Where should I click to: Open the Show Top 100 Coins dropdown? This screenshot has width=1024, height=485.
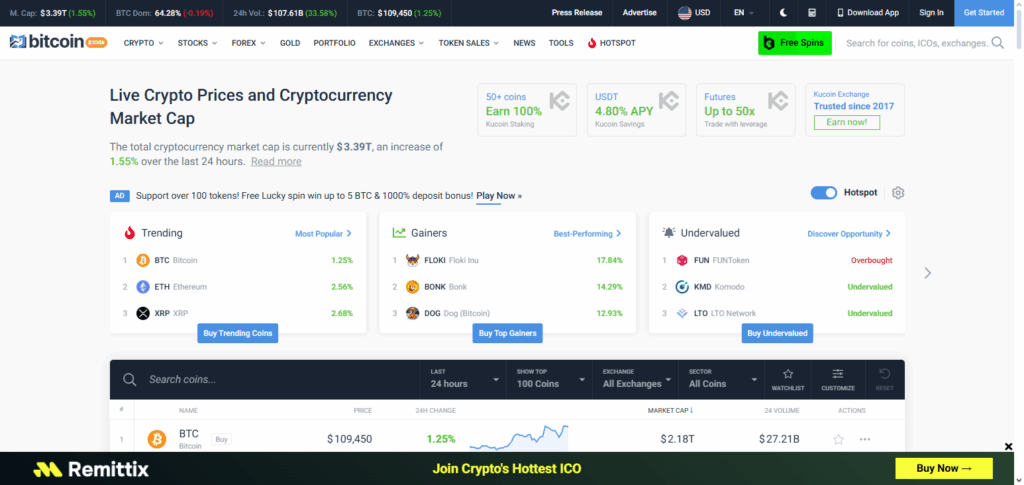(550, 379)
